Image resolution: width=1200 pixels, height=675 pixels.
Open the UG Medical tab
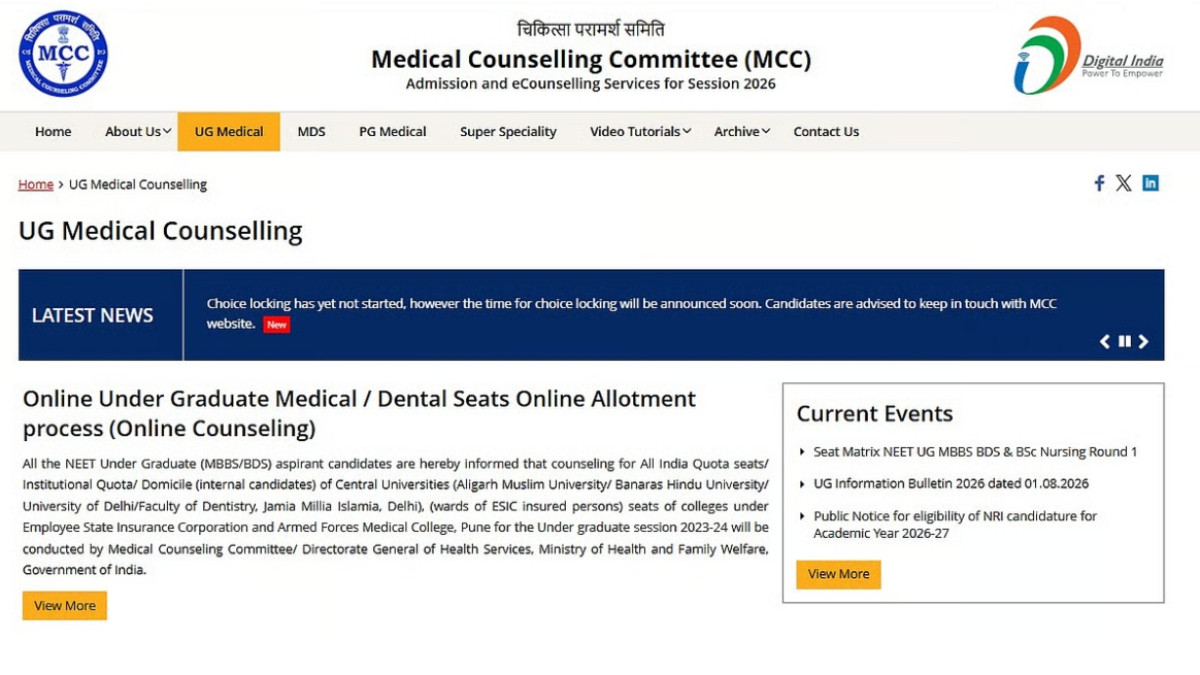pos(229,132)
